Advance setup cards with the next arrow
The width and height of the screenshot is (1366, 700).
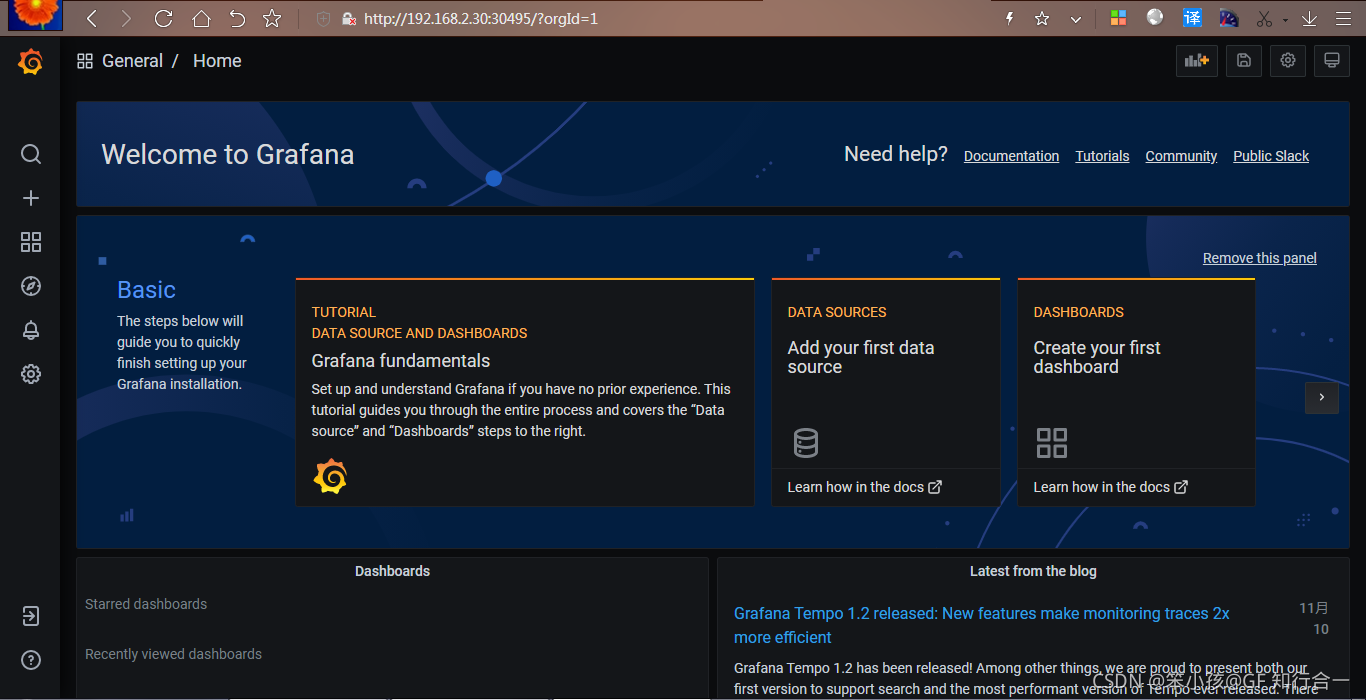coord(1322,397)
